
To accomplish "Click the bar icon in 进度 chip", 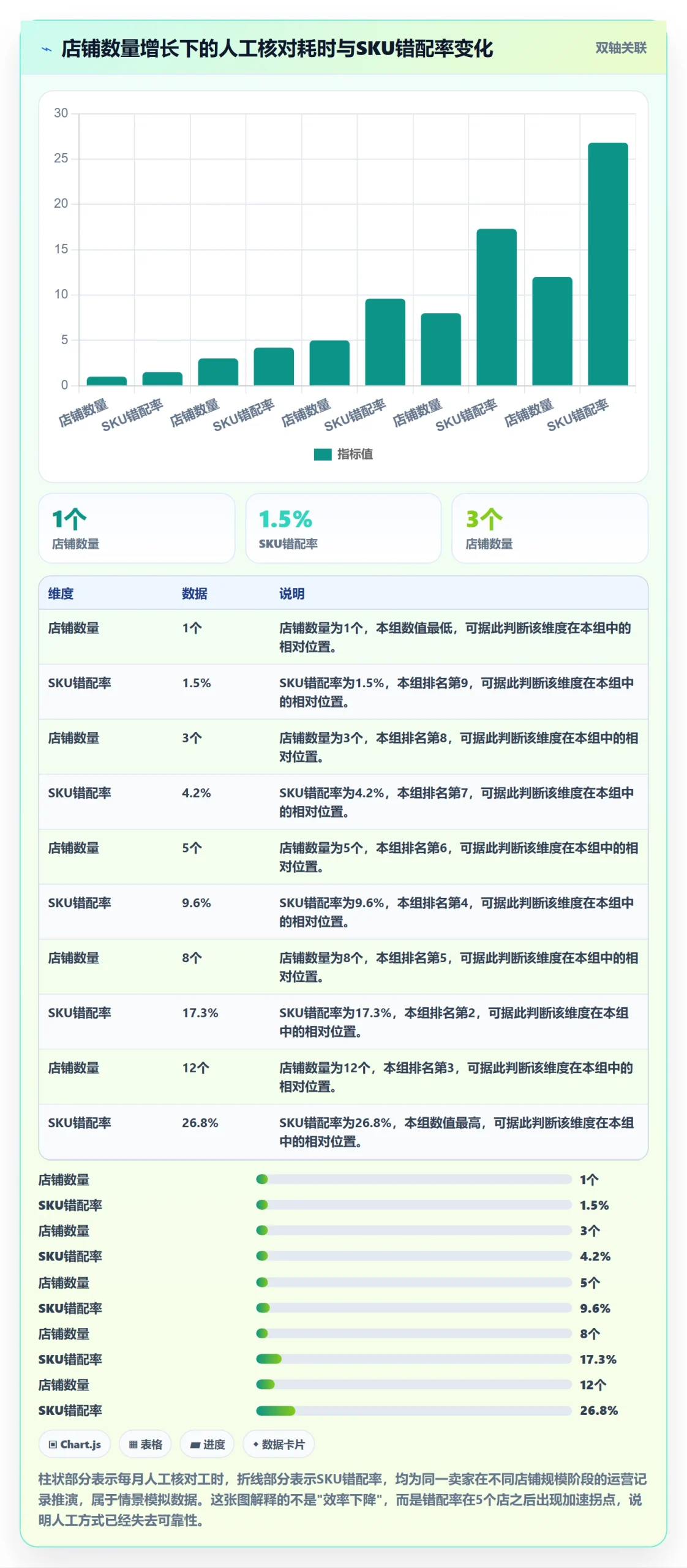I will click(x=195, y=1444).
